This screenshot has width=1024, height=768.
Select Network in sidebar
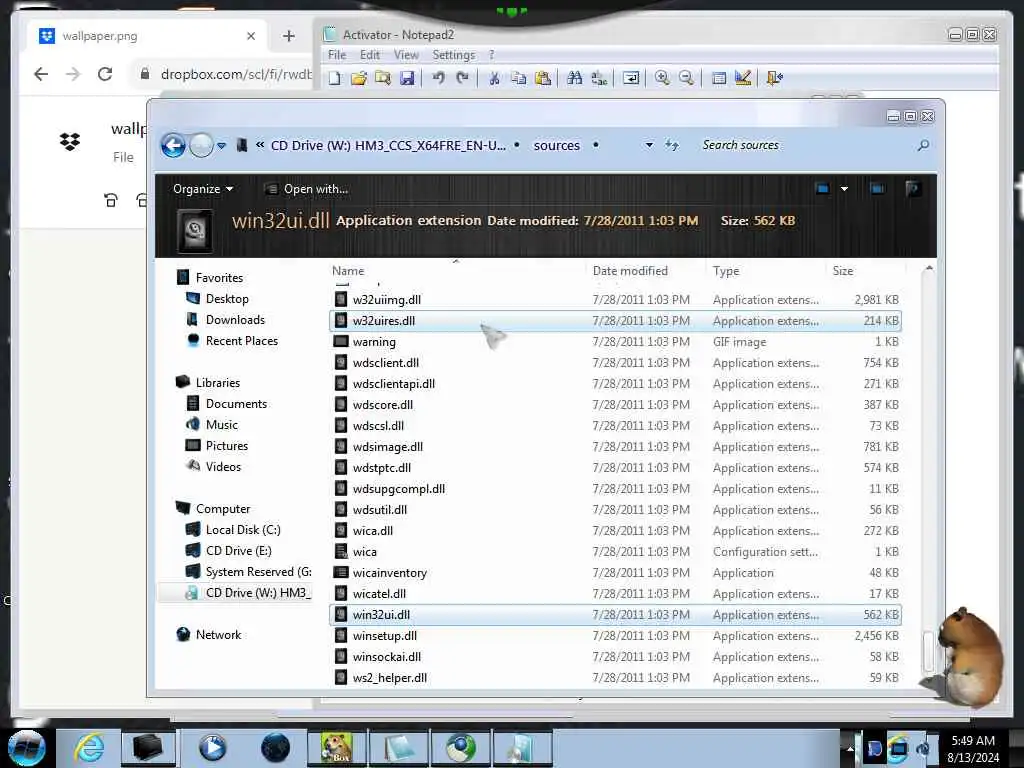(218, 634)
